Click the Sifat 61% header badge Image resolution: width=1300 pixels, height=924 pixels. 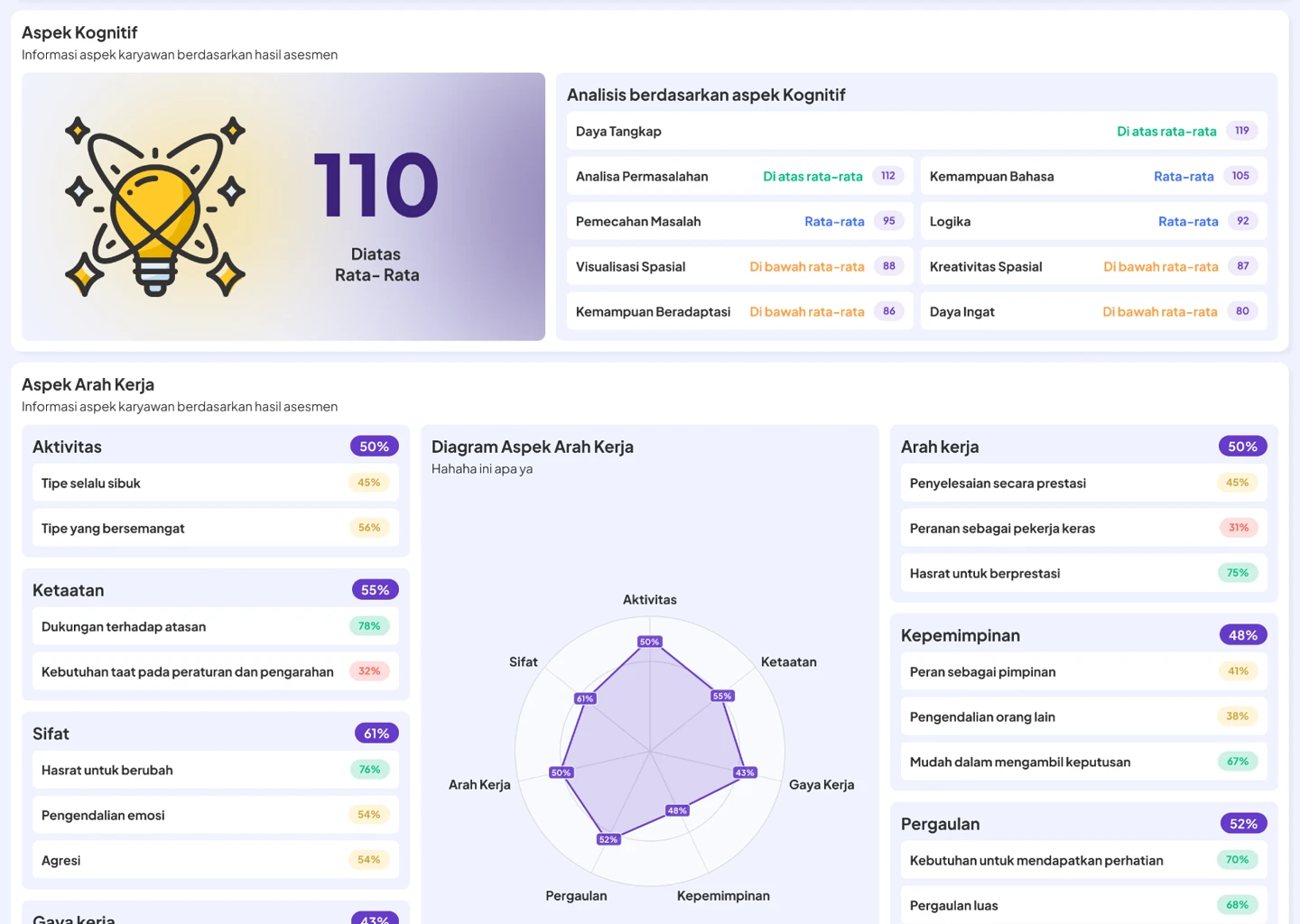click(376, 734)
